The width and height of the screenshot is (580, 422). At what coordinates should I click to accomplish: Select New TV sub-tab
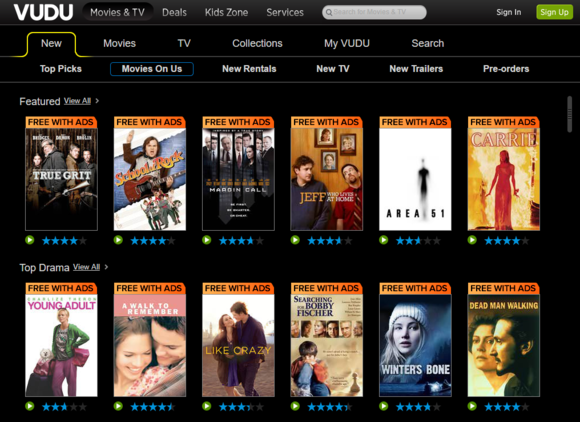(x=333, y=69)
